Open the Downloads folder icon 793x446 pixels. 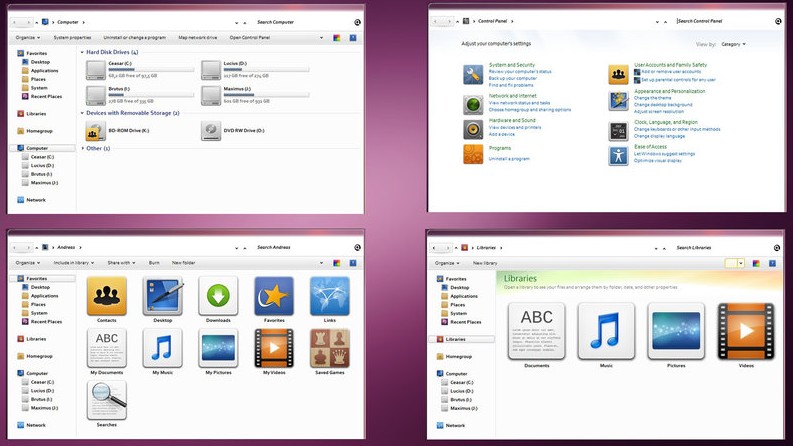click(218, 296)
